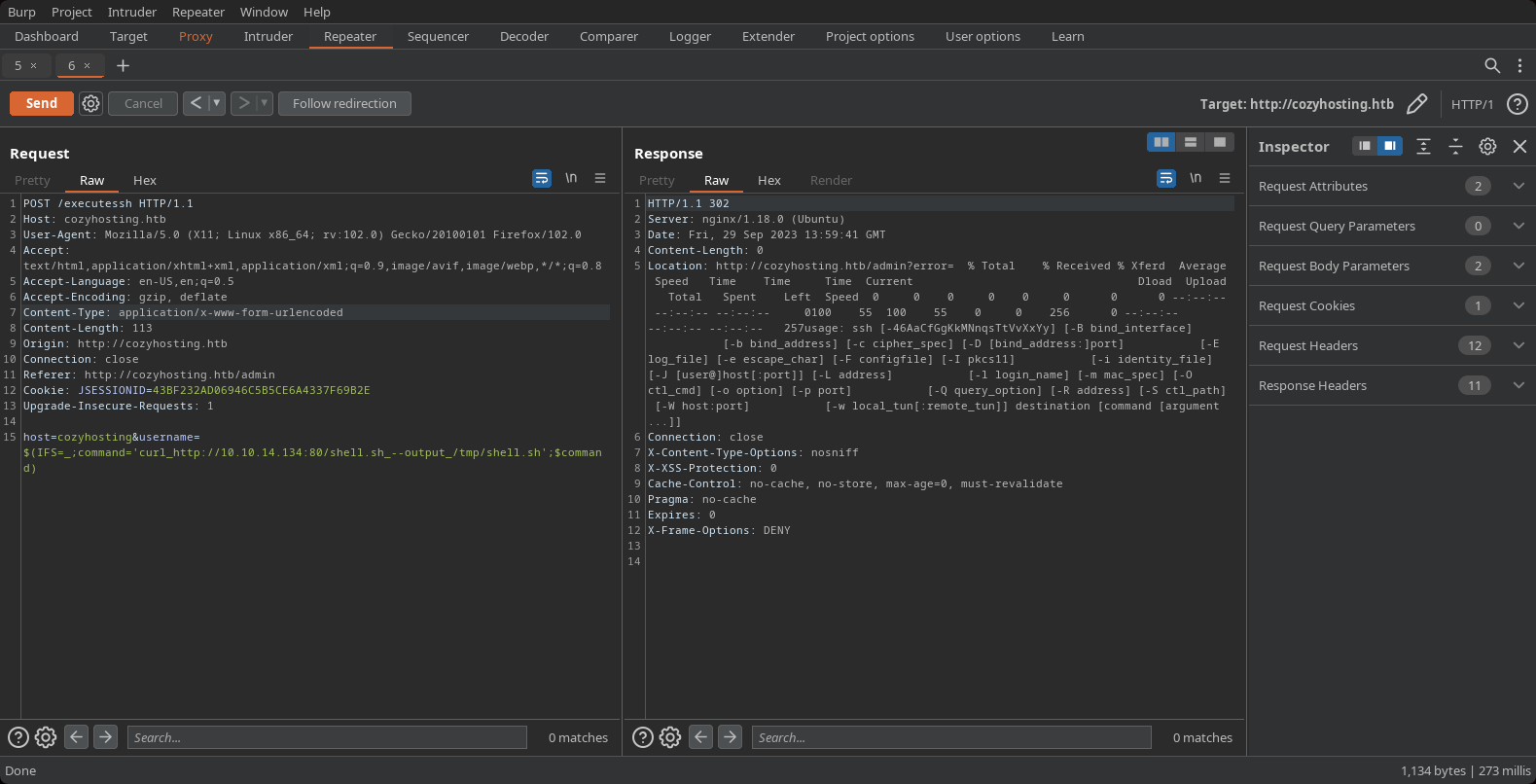Open the Decoder tool tab
The image size is (1536, 784).
(524, 36)
